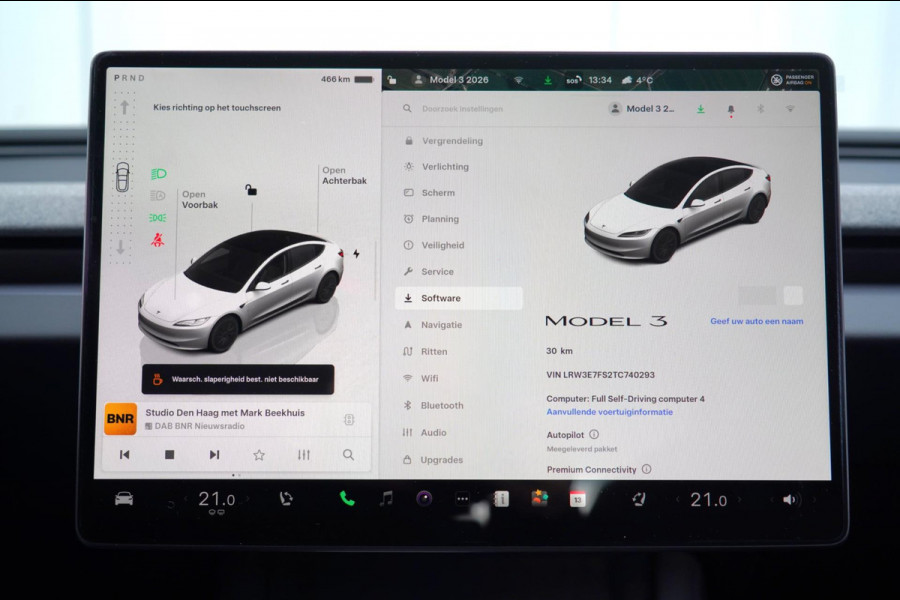Select the fog light icon on left panel
Screen dimensions: 900x600
pos(158,218)
